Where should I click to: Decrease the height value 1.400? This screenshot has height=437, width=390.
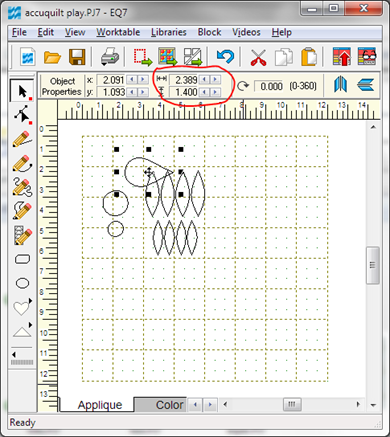[205, 92]
